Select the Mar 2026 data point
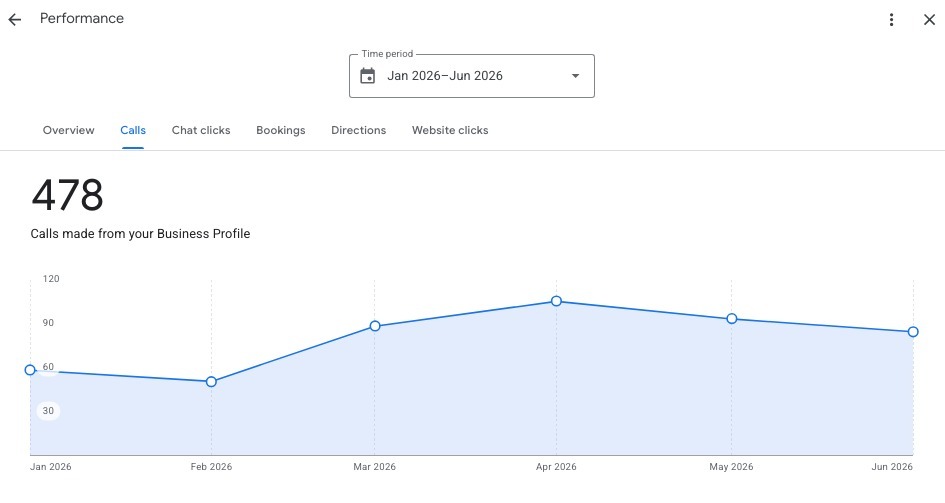Viewport: 945px width, 503px height. (x=375, y=326)
